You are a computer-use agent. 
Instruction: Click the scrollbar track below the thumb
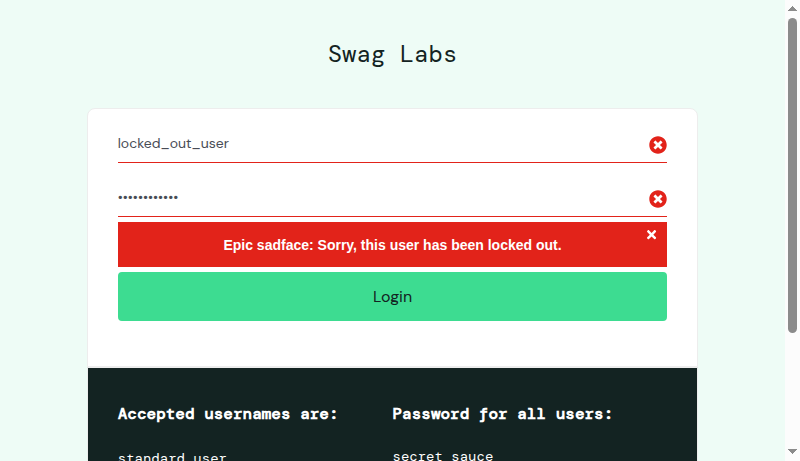point(792,390)
